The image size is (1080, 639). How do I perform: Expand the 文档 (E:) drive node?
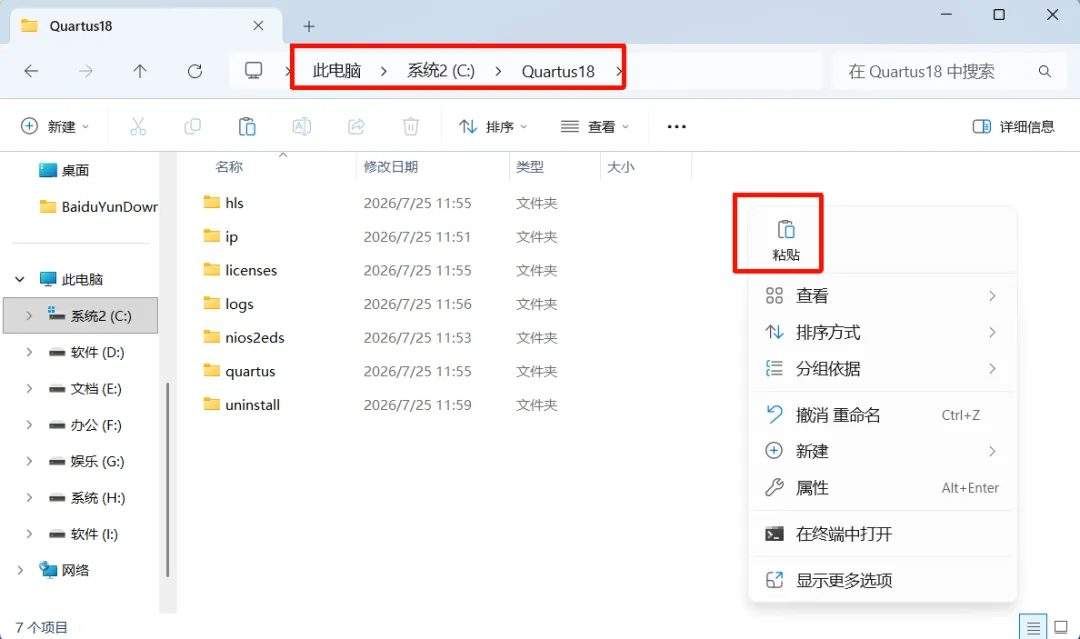[29, 389]
